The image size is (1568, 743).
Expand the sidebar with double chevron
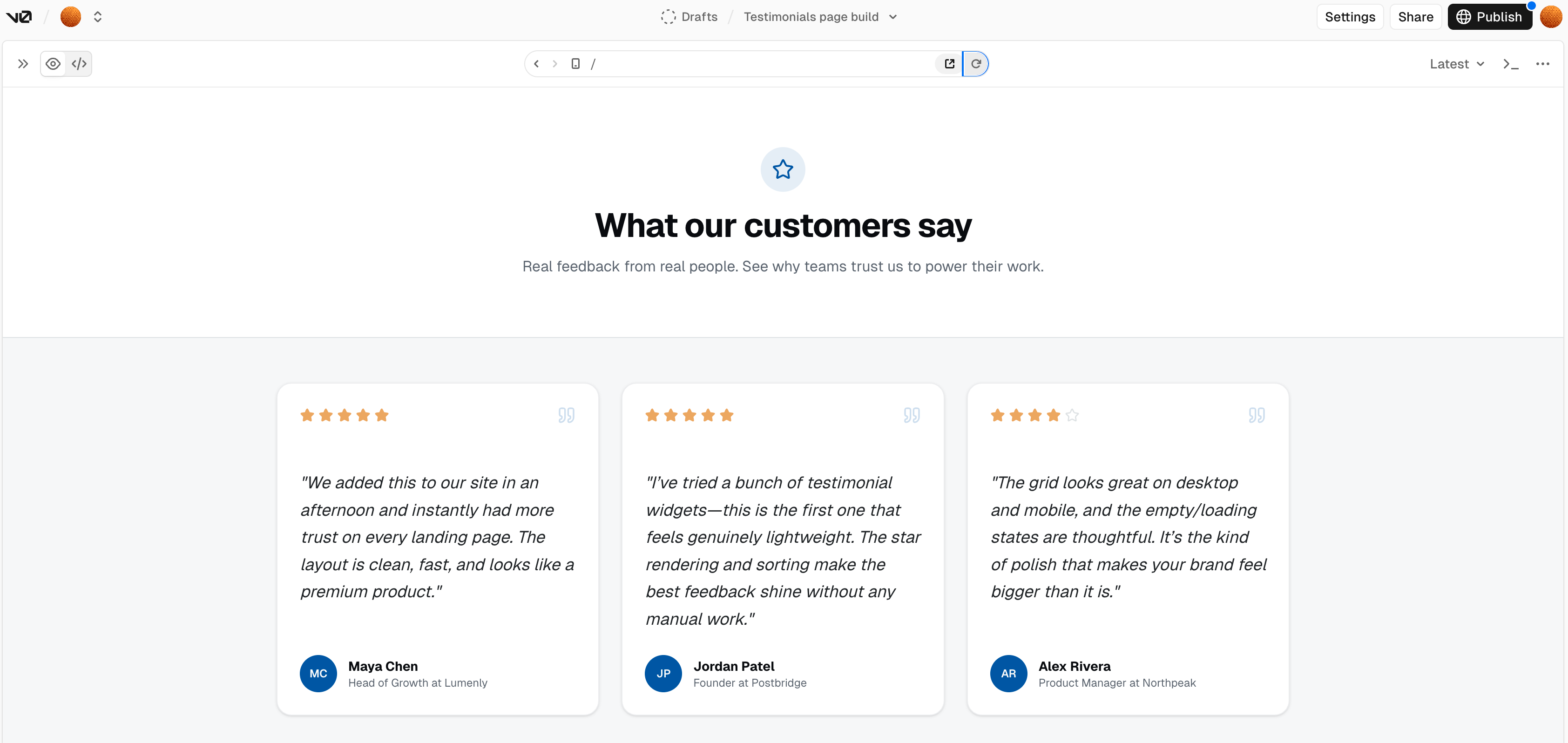click(23, 64)
